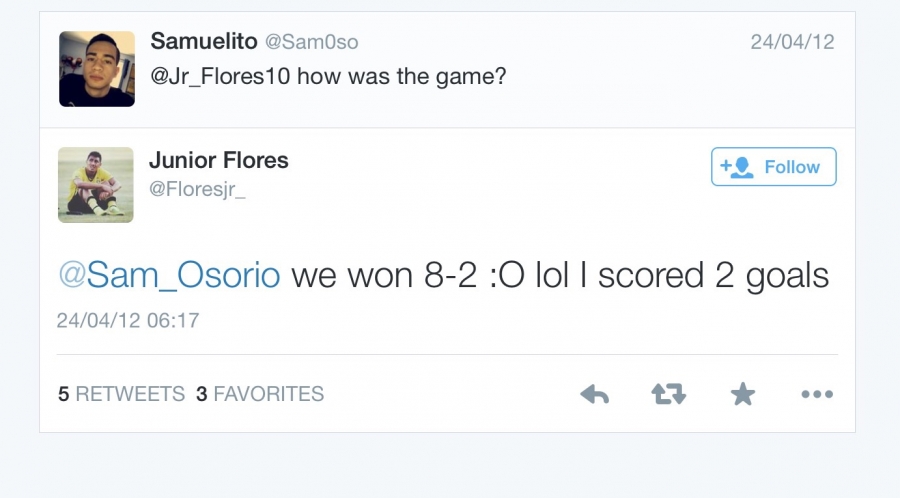Open Samuelito's profile picture
Image resolution: width=900 pixels, height=498 pixels.
pos(97,68)
